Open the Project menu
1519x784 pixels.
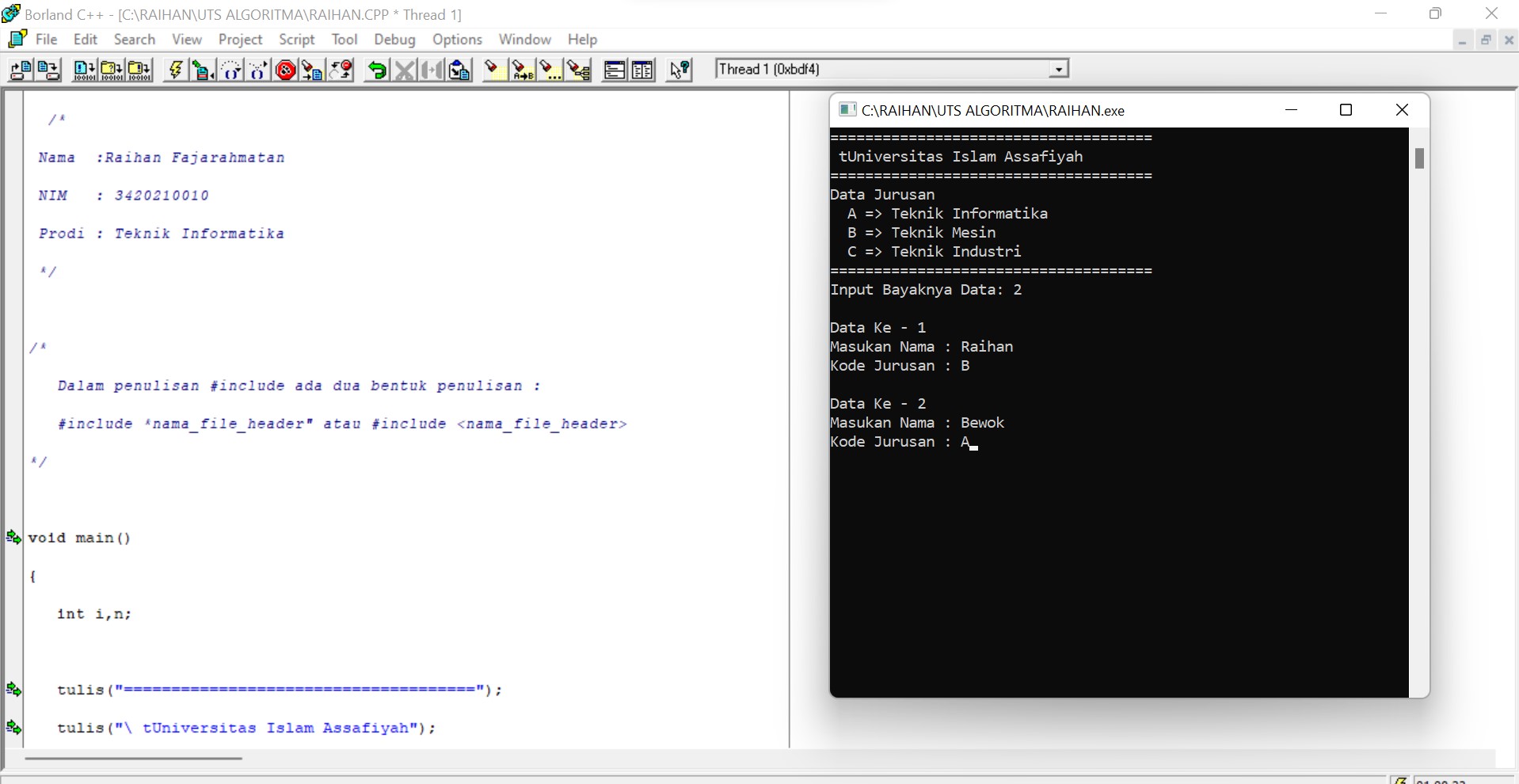click(x=240, y=39)
